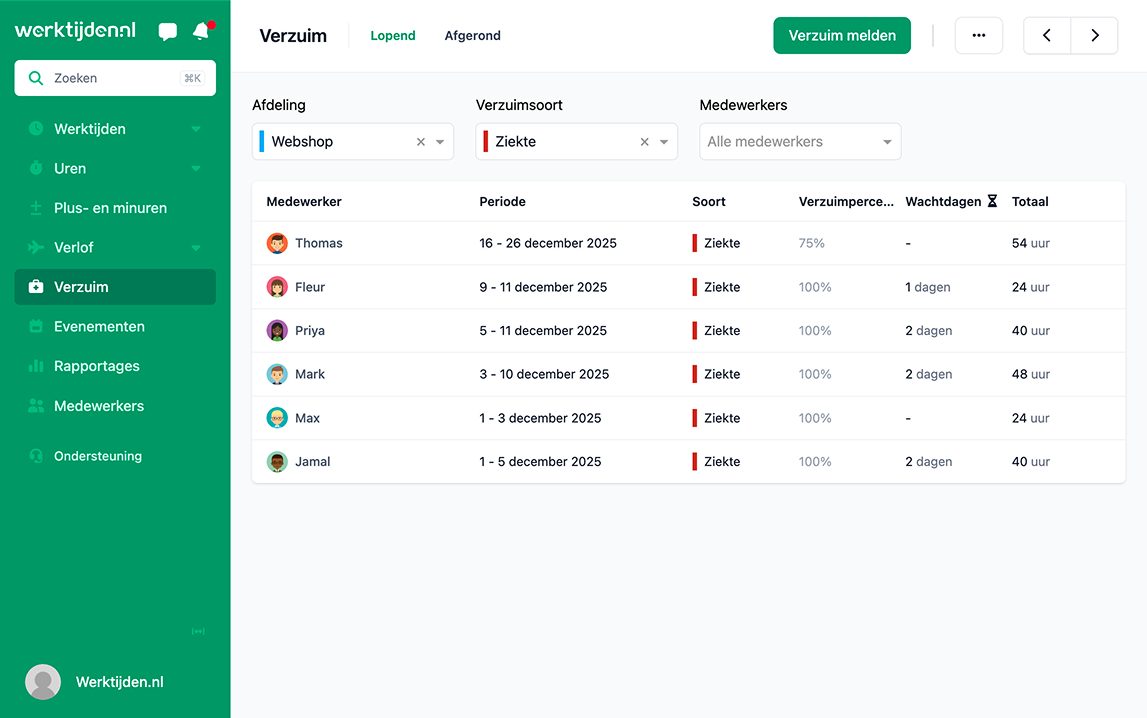Open the chat messages icon in the header
The width and height of the screenshot is (1147, 718).
[x=167, y=31]
